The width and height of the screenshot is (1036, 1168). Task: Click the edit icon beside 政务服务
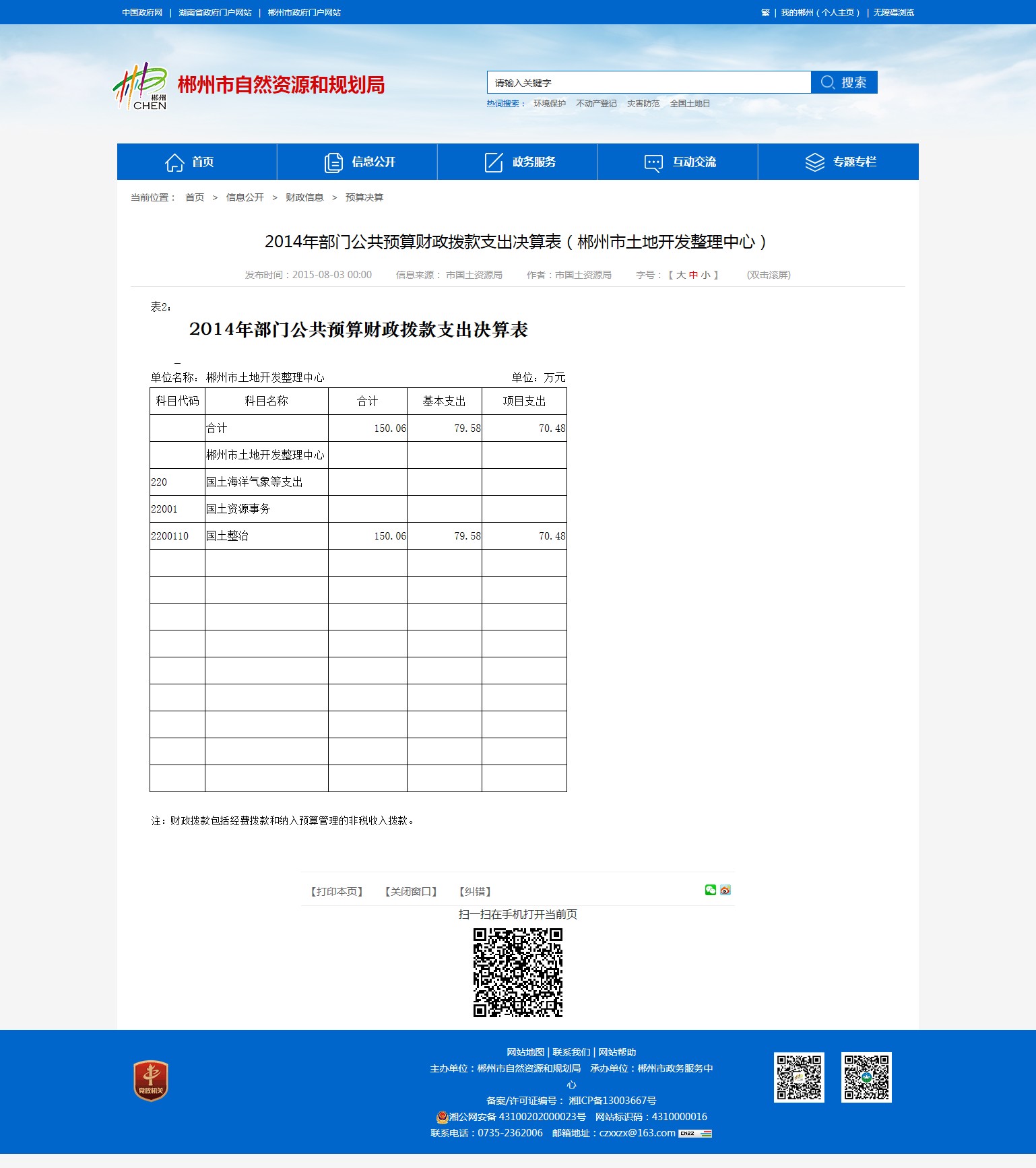pyautogui.click(x=494, y=162)
